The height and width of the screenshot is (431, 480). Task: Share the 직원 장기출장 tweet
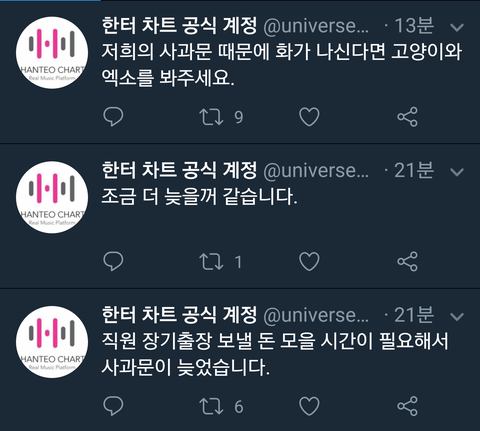[x=407, y=406]
